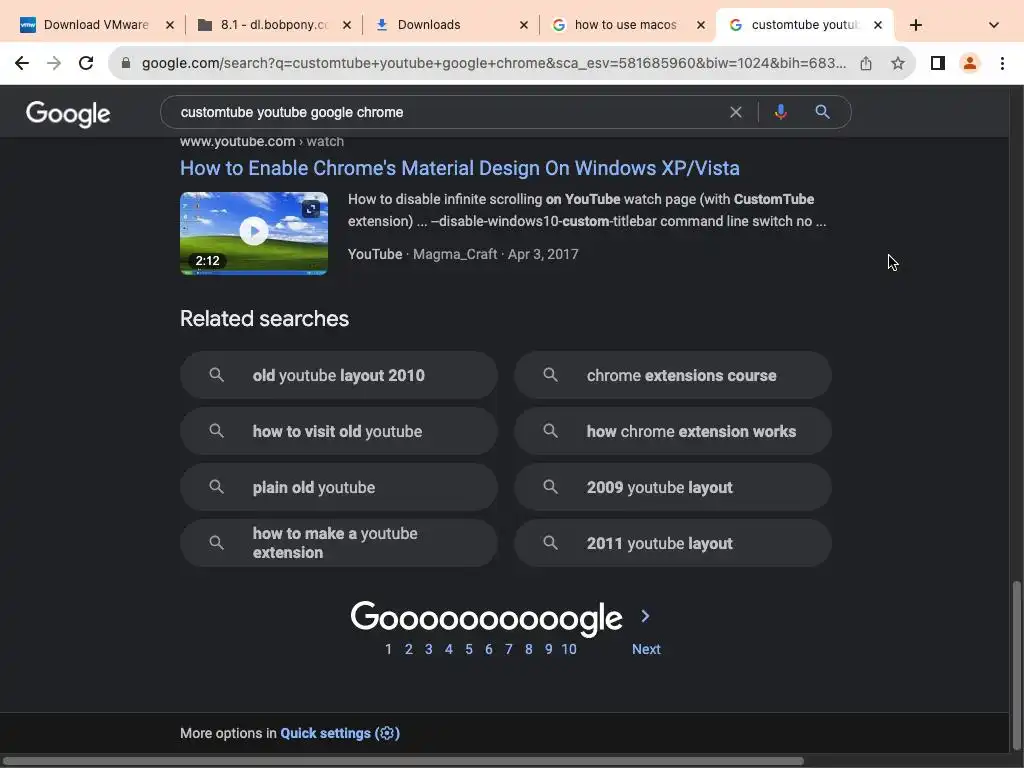This screenshot has width=1024, height=768.
Task: Open Quick settings link
Action: (x=340, y=733)
